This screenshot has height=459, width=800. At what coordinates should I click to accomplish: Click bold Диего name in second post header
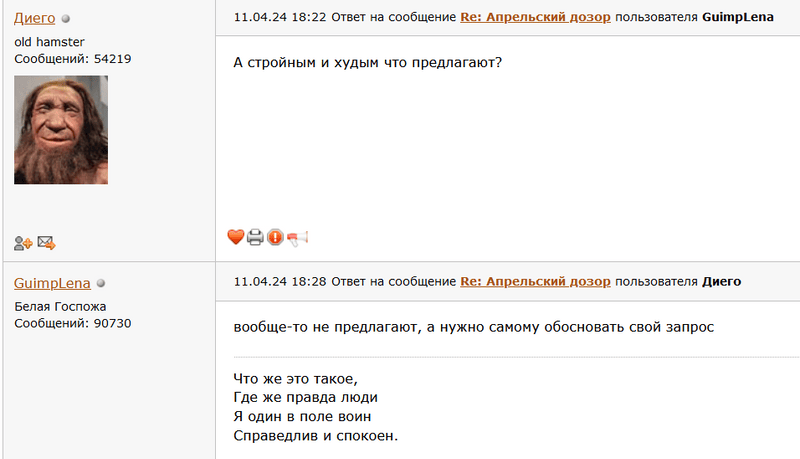pyautogui.click(x=721, y=281)
